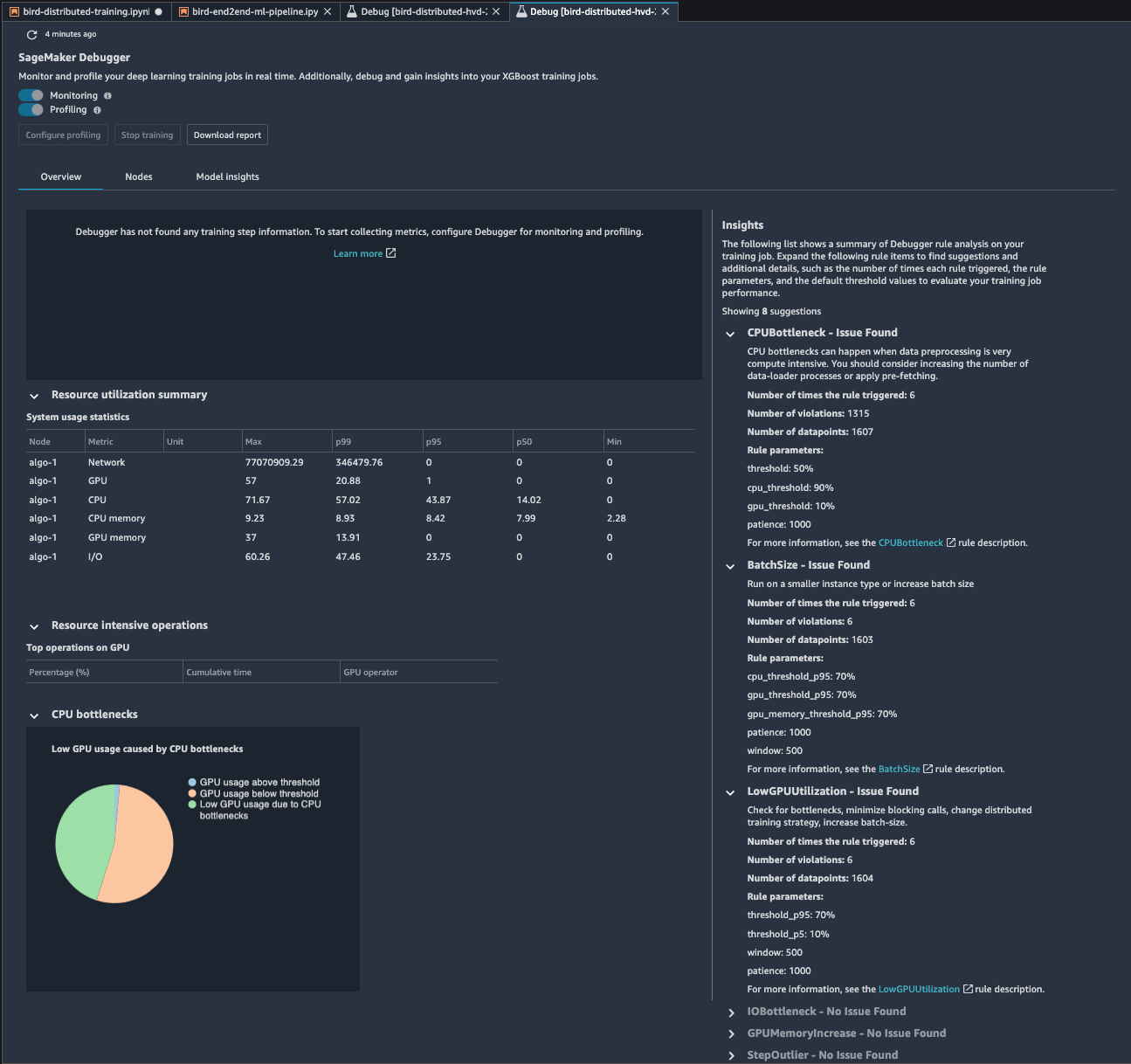Screen dimensions: 1131x1064
Task: Switch to the first Debug tab
Action: coord(424,11)
